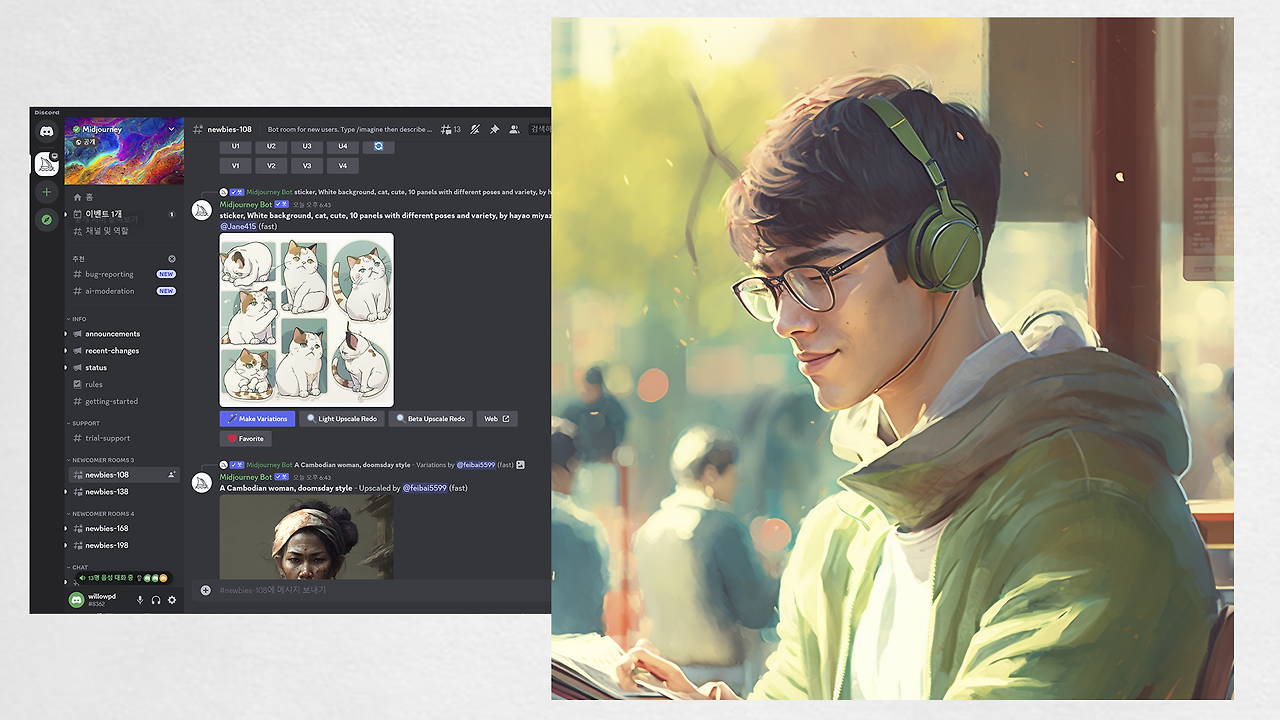Click the Make Variations button
The width and height of the screenshot is (1280, 720).
point(257,419)
